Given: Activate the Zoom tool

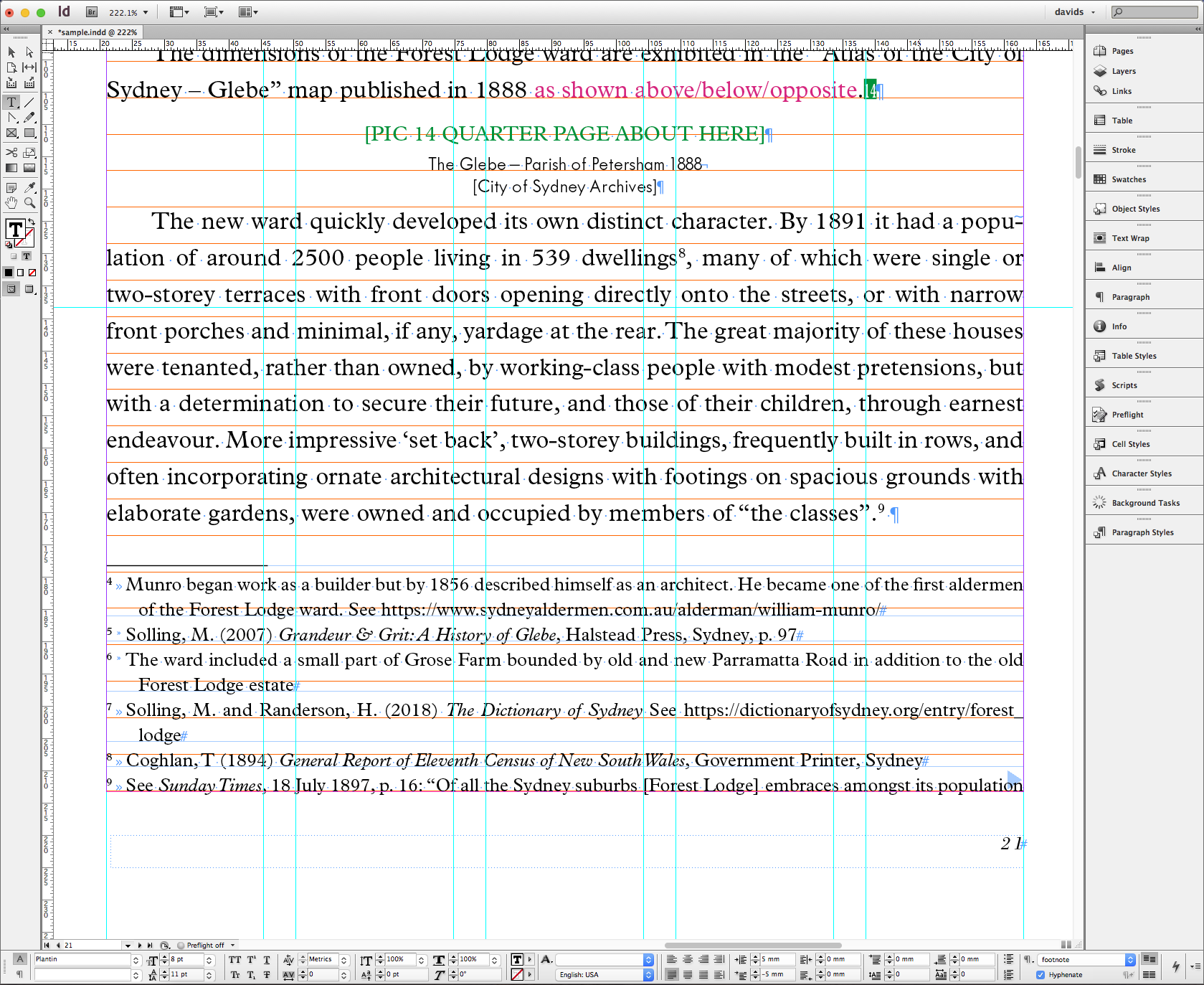Looking at the screenshot, I should pyautogui.click(x=29, y=203).
